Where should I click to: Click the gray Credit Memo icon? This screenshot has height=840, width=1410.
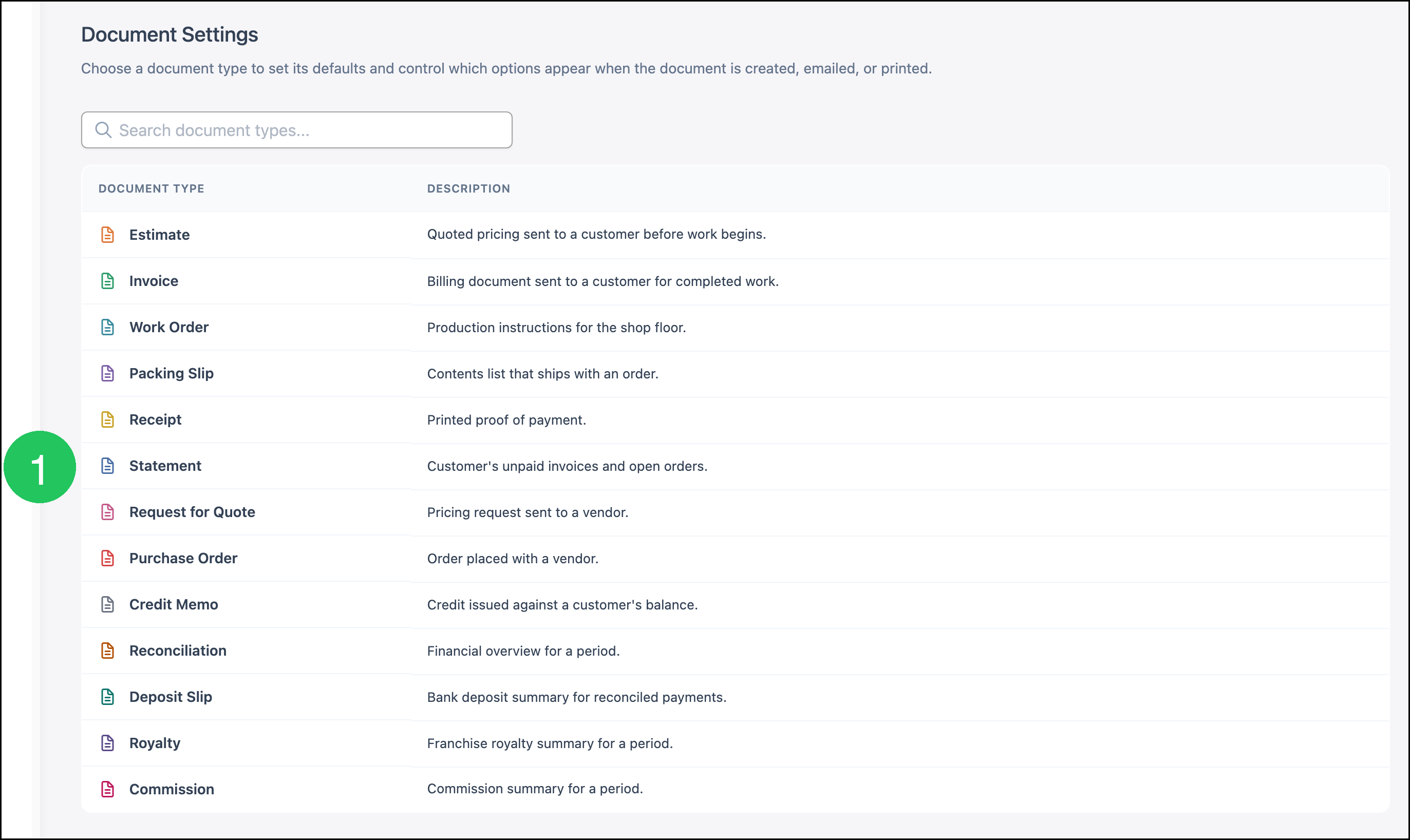pos(107,604)
